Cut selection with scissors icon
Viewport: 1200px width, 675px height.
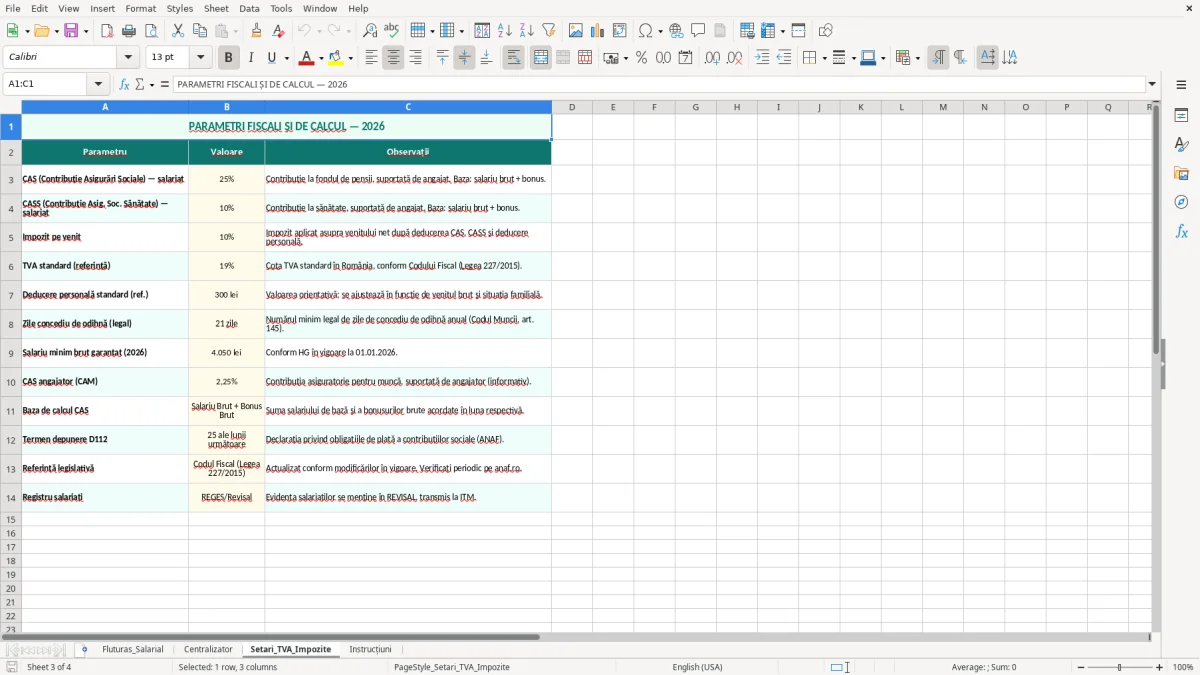point(177,31)
